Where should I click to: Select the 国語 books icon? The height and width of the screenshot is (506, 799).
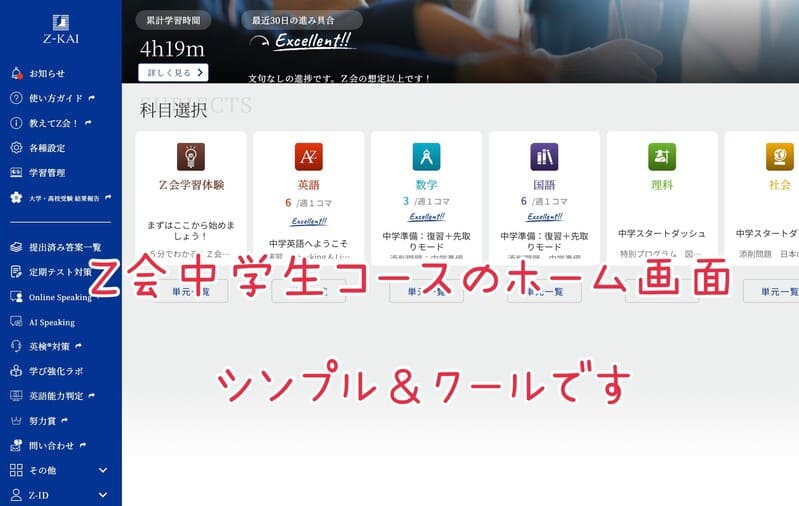tap(544, 156)
